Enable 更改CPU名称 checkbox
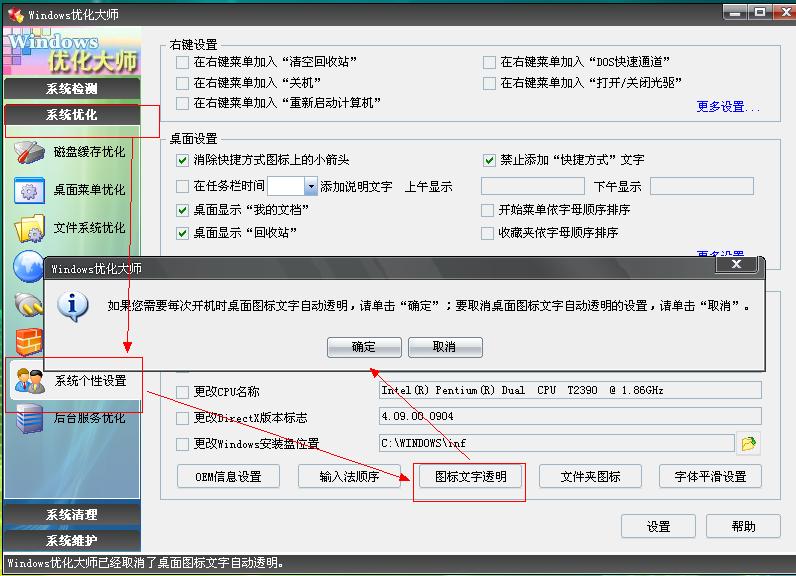The image size is (796, 576). click(x=182, y=392)
